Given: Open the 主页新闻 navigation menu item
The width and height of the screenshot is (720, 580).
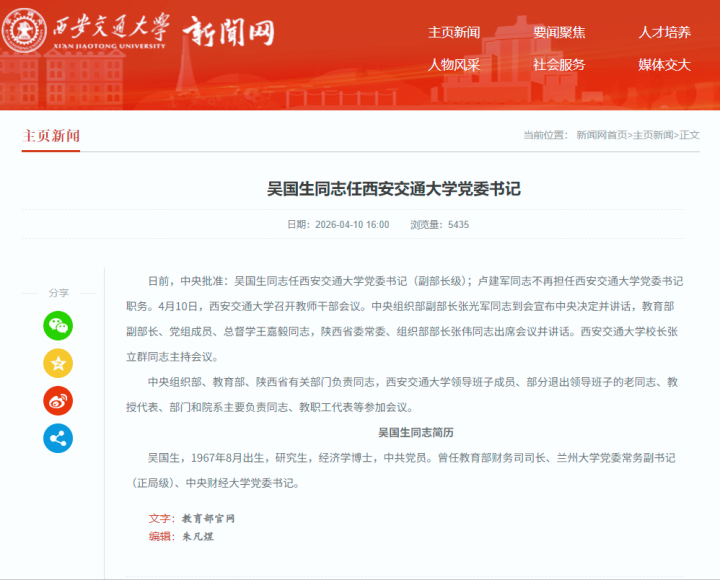Looking at the screenshot, I should pos(454,32).
